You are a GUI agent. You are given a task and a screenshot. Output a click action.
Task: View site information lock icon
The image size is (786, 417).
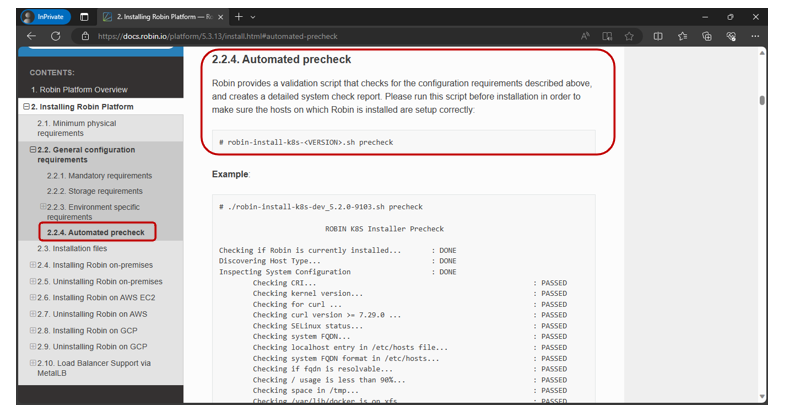(85, 36)
